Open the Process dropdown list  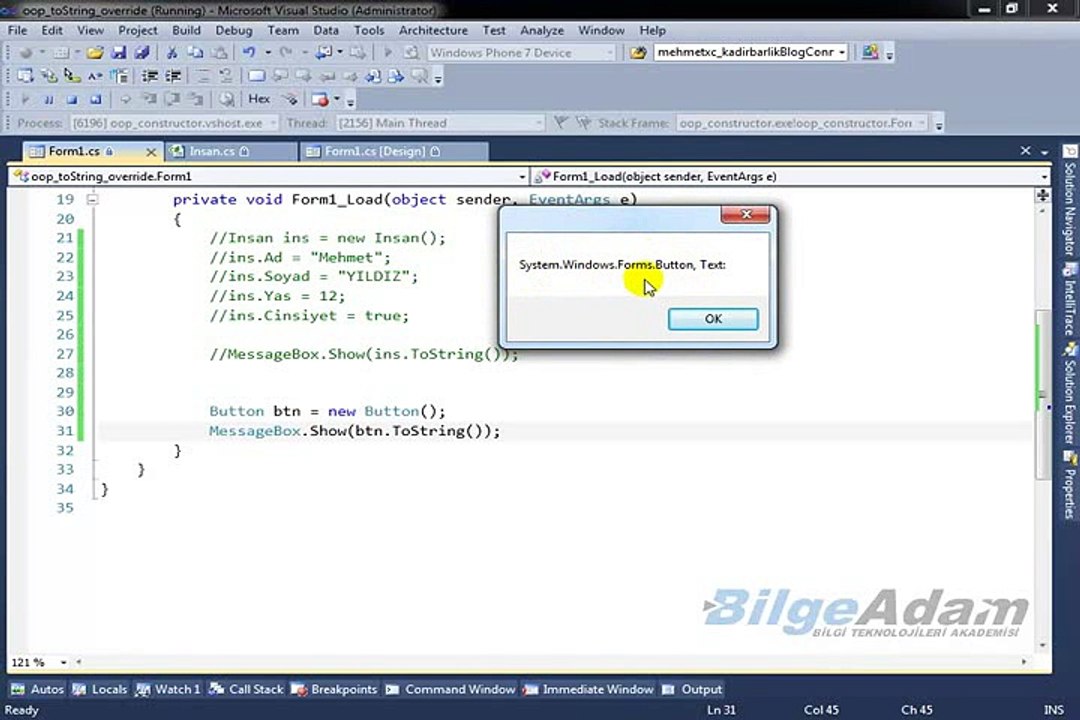pyautogui.click(x=273, y=123)
